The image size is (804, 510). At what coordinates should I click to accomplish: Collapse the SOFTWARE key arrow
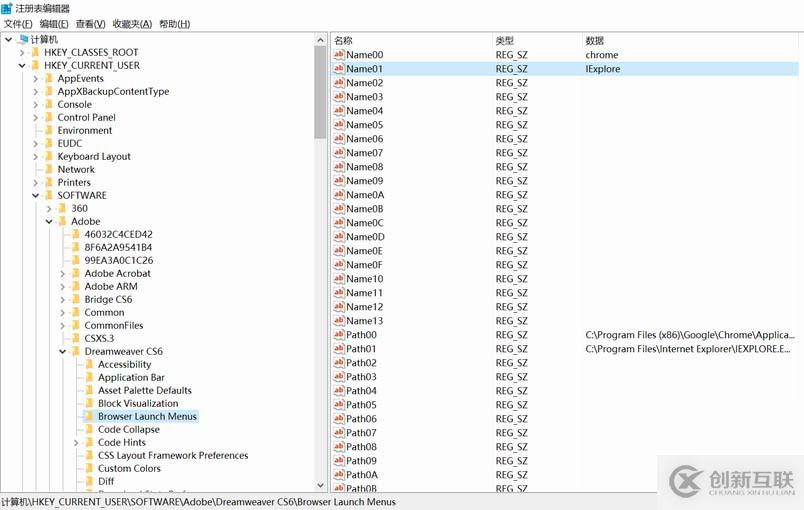point(35,195)
